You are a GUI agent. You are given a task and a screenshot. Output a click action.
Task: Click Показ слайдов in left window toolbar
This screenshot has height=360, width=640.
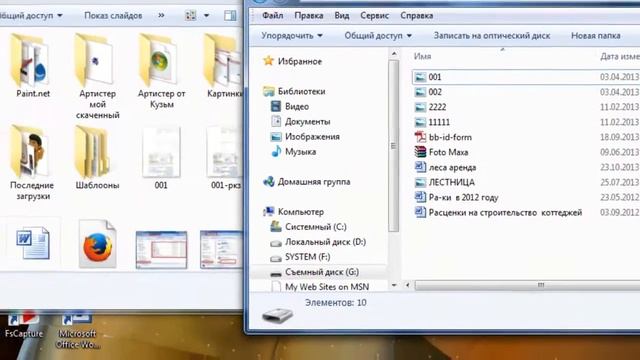pos(113,16)
